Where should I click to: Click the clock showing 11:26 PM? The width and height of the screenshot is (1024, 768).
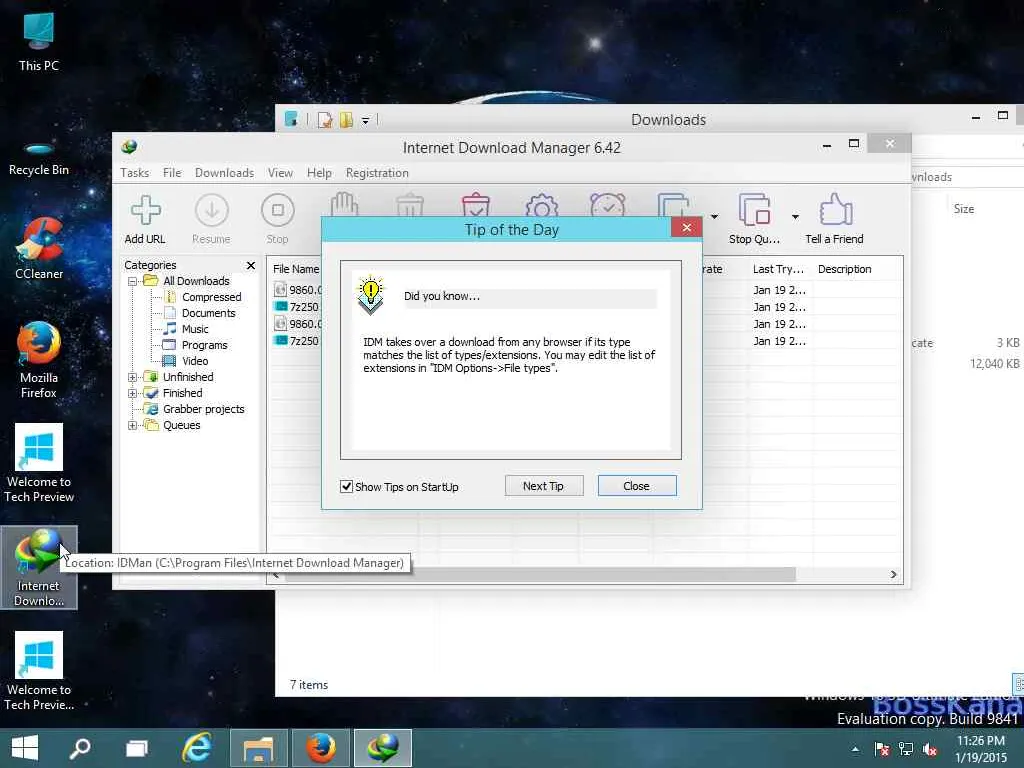[x=981, y=741]
